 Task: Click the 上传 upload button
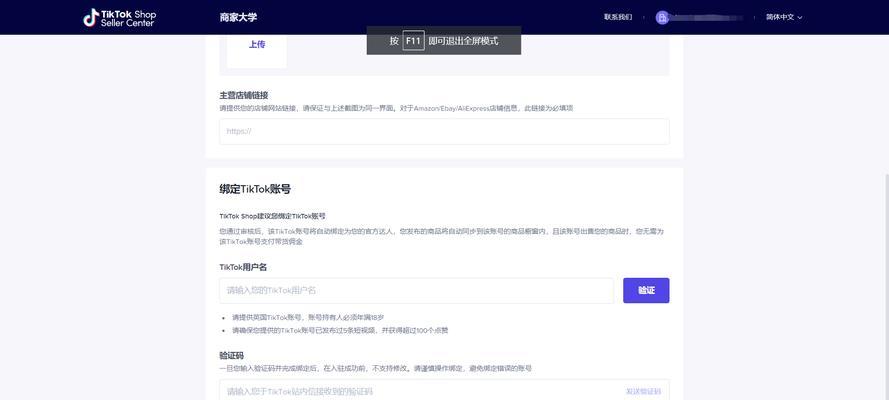point(257,45)
